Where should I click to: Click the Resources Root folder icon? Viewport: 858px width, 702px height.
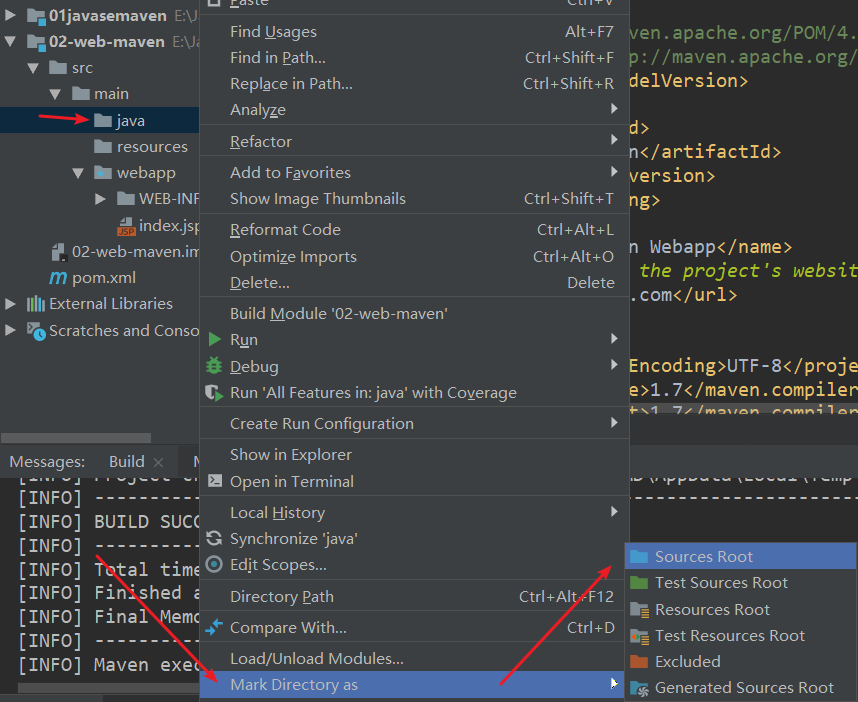(639, 610)
